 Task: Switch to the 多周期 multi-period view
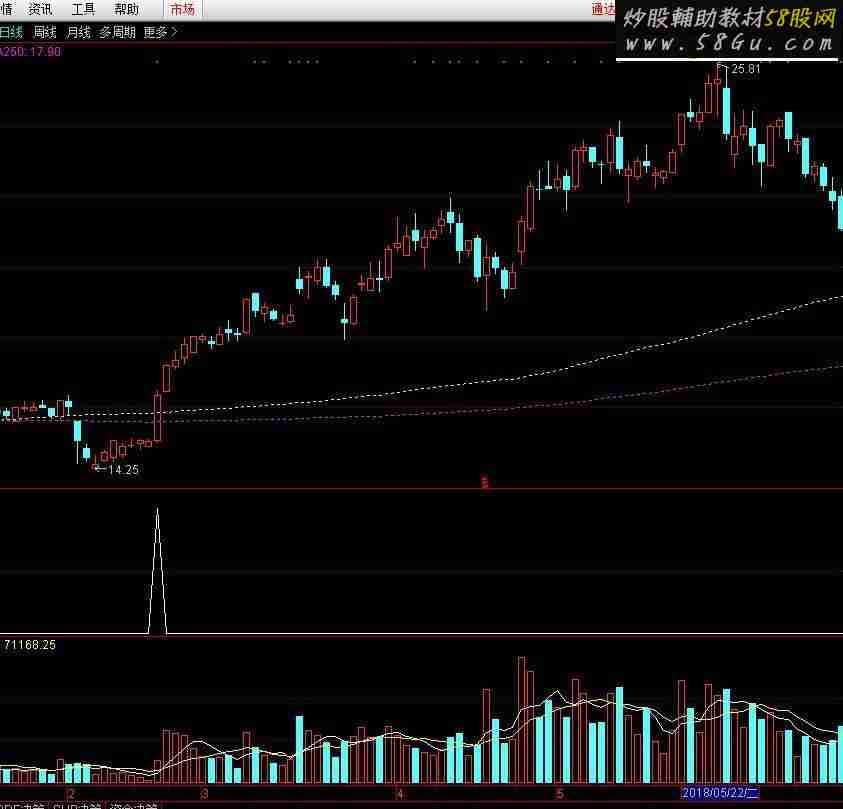(117, 33)
